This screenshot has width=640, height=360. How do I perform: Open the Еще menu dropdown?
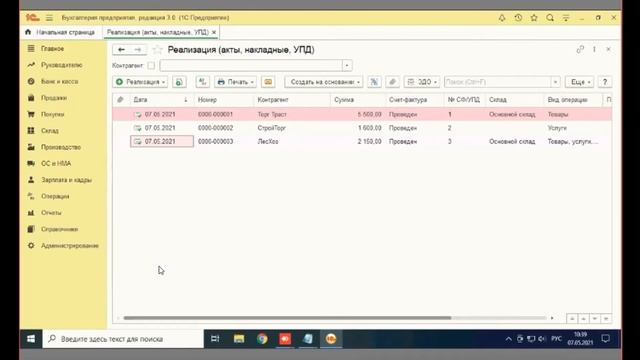(x=580, y=82)
